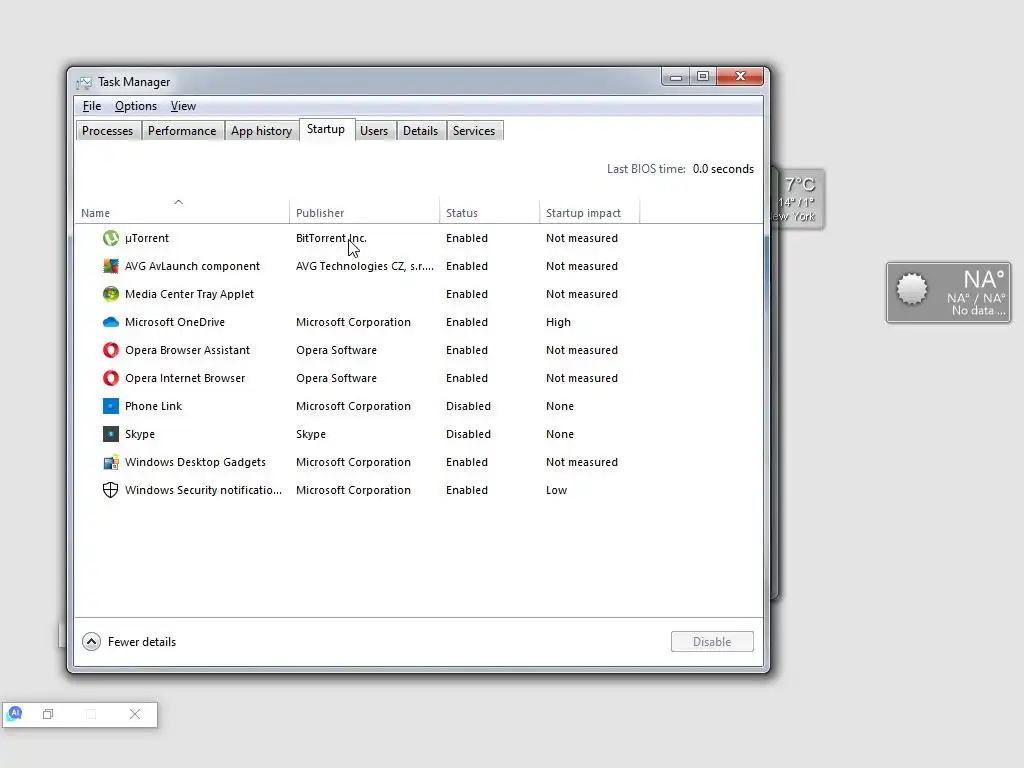This screenshot has height=768, width=1024.
Task: Click the NA° temperature on weather gadget
Action: pos(984,280)
